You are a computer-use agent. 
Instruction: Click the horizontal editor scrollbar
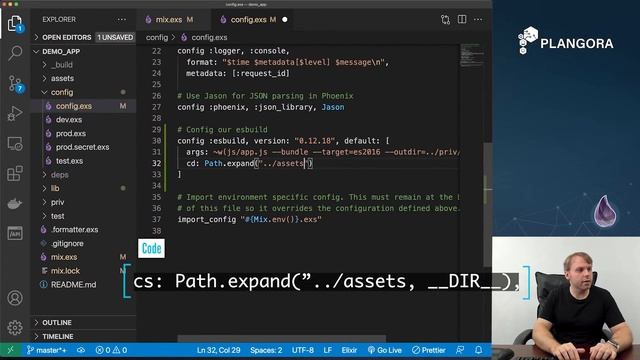pyautogui.click(x=282, y=339)
